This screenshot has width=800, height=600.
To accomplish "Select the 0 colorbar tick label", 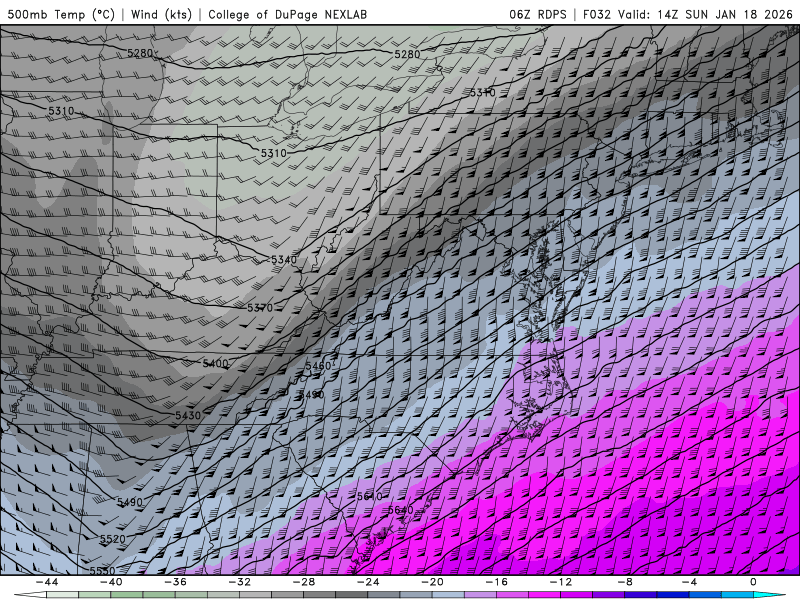I will [x=753, y=582].
